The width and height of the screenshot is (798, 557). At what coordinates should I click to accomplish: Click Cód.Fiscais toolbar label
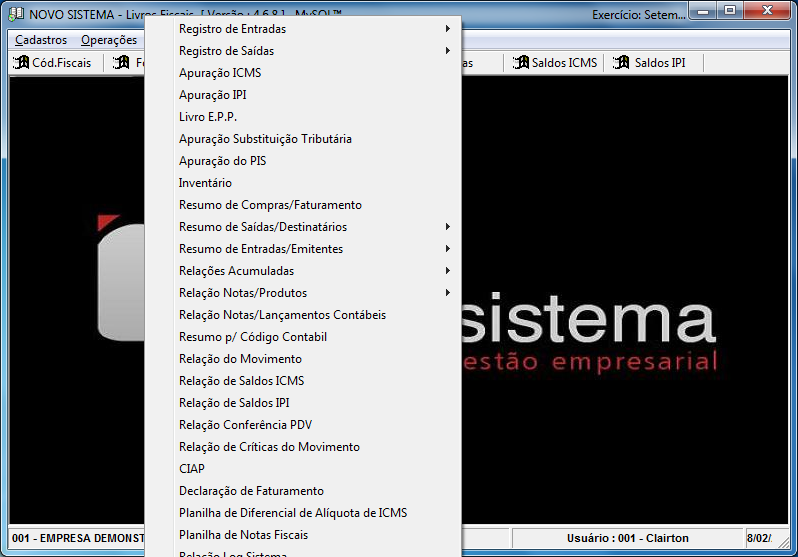[62, 63]
